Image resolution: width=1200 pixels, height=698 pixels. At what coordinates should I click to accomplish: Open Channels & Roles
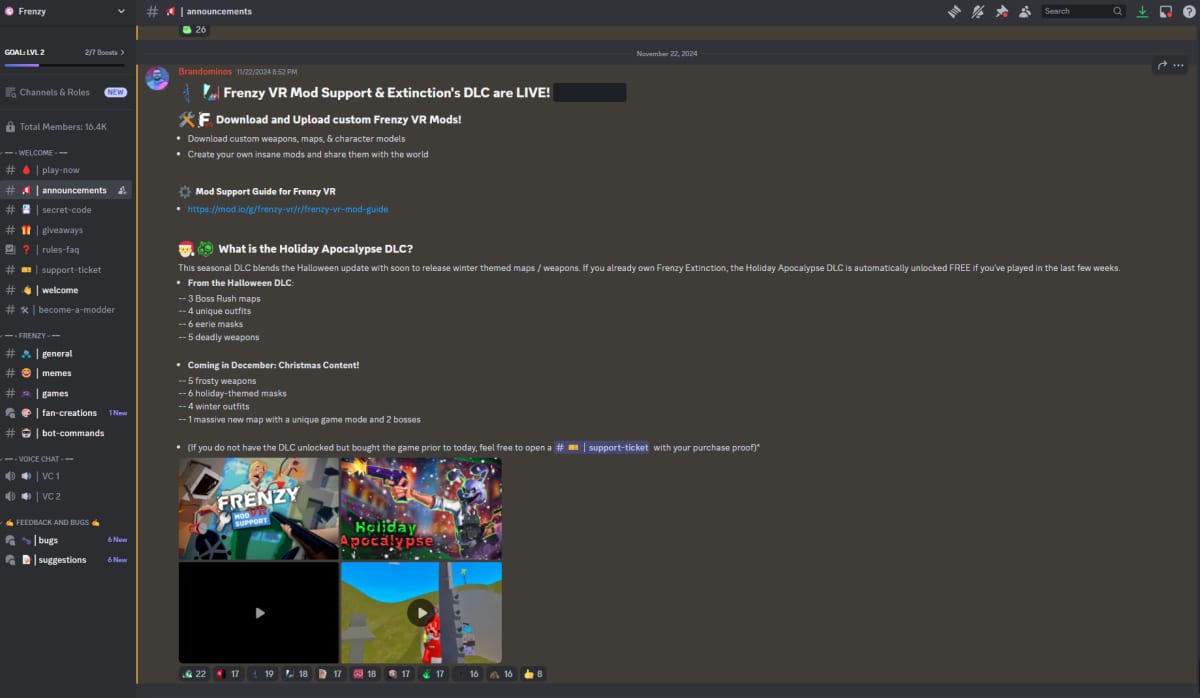pos(67,92)
